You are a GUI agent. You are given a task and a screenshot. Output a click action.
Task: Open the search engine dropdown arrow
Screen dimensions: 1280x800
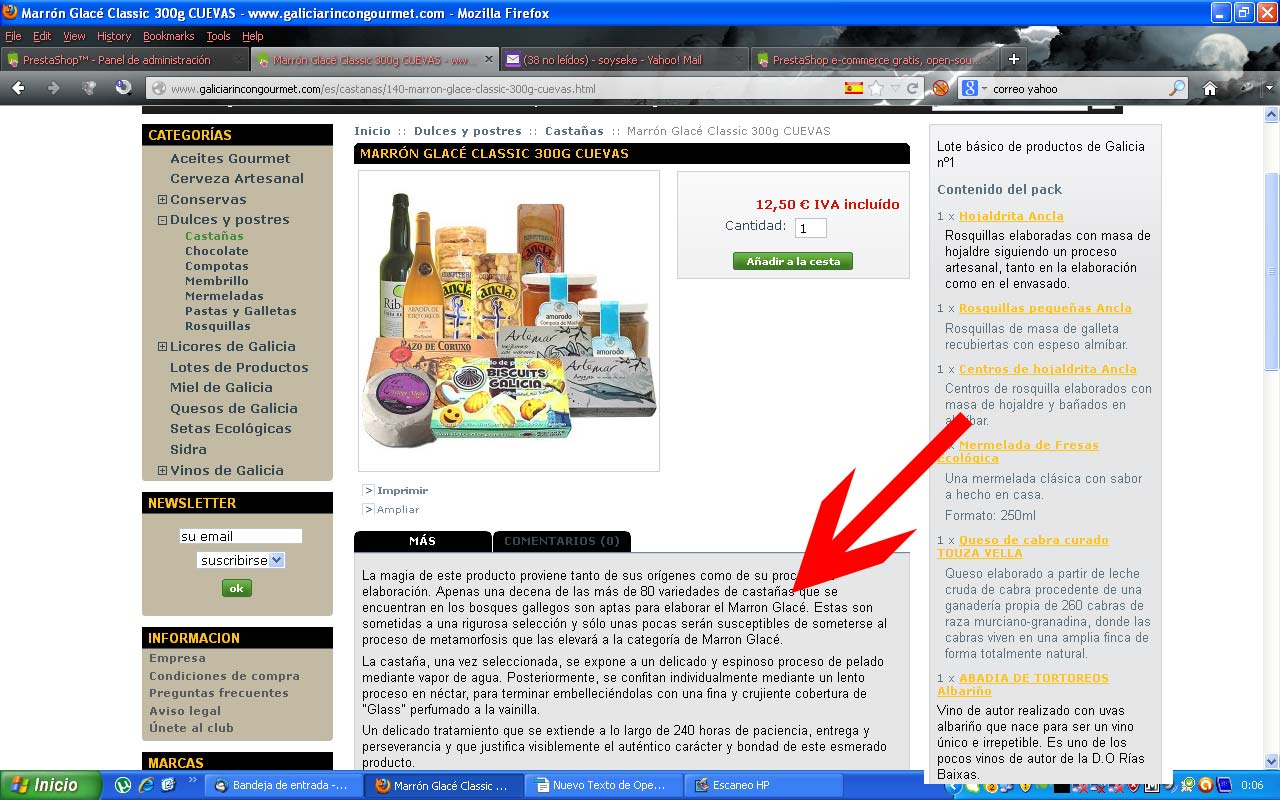[x=984, y=88]
